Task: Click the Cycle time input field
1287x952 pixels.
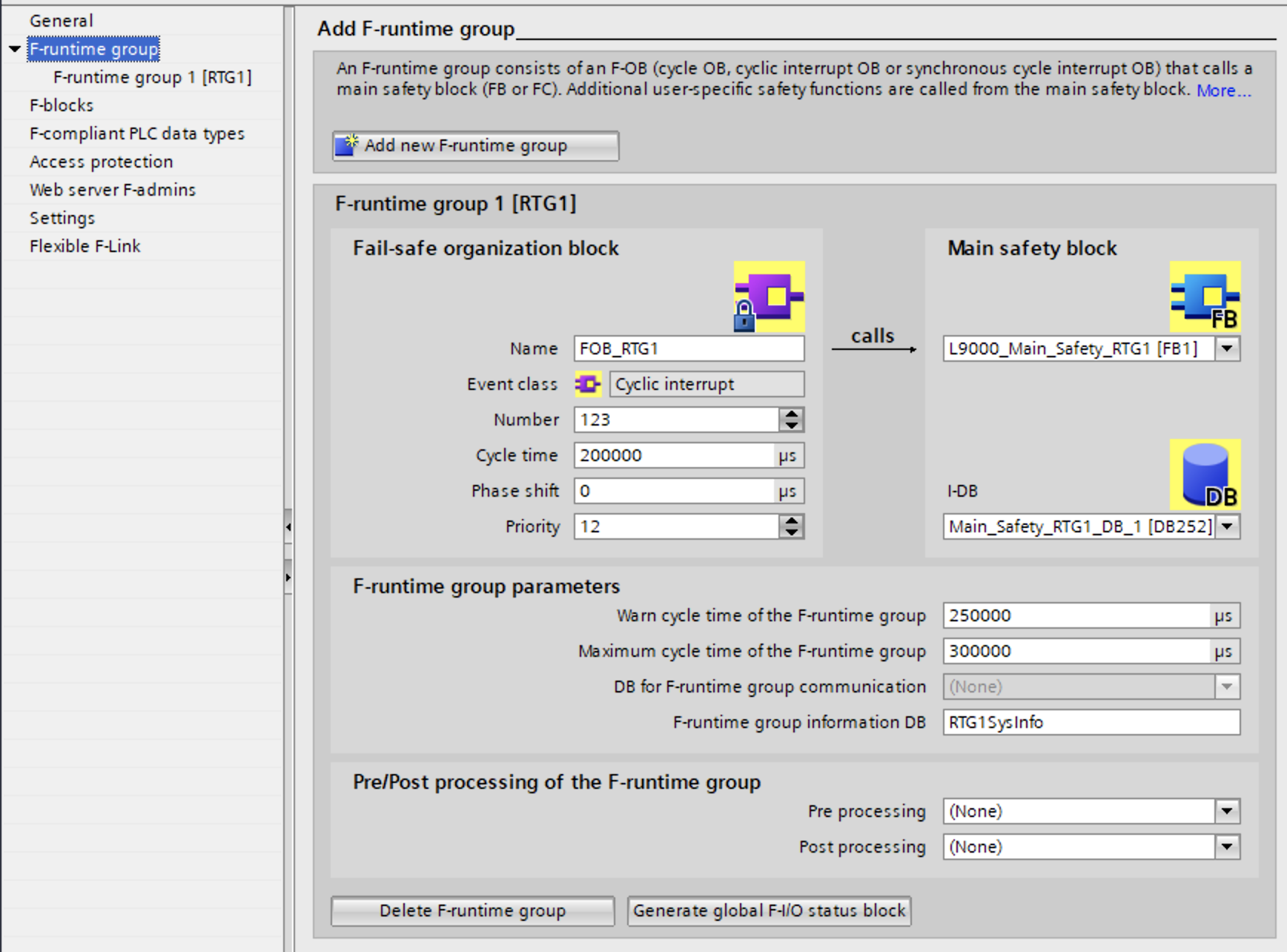Action: 674,455
